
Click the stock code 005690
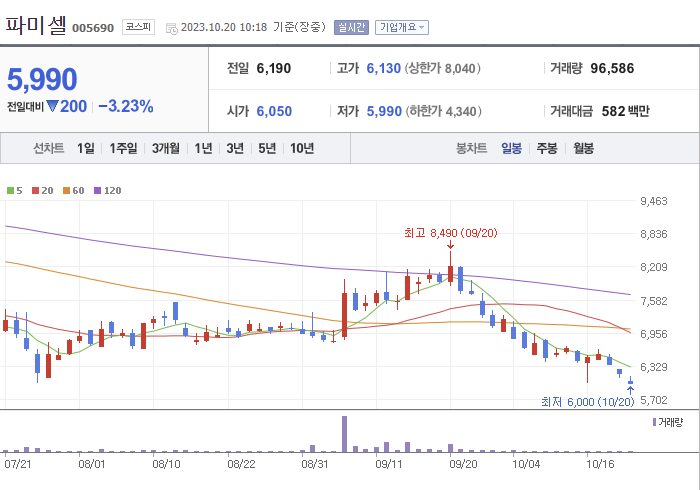click(93, 28)
